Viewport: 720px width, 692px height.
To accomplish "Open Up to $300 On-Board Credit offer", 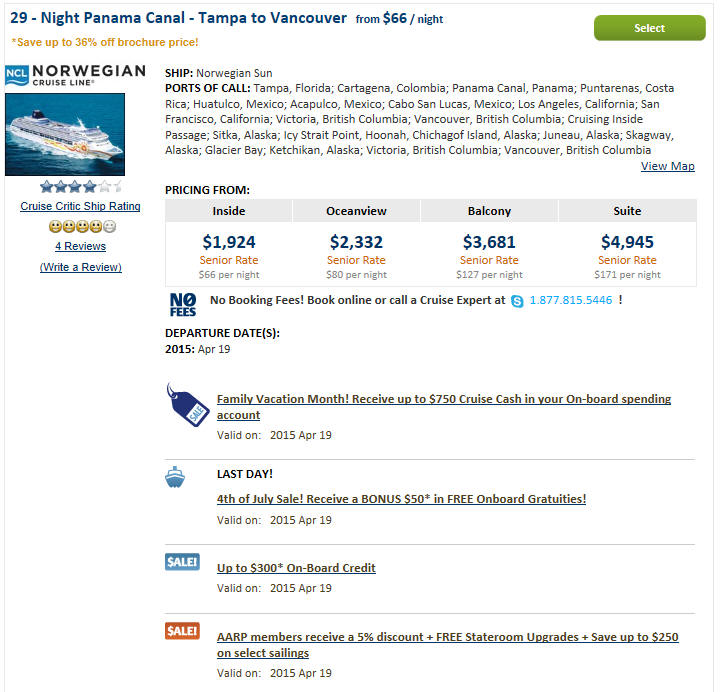I will point(296,568).
